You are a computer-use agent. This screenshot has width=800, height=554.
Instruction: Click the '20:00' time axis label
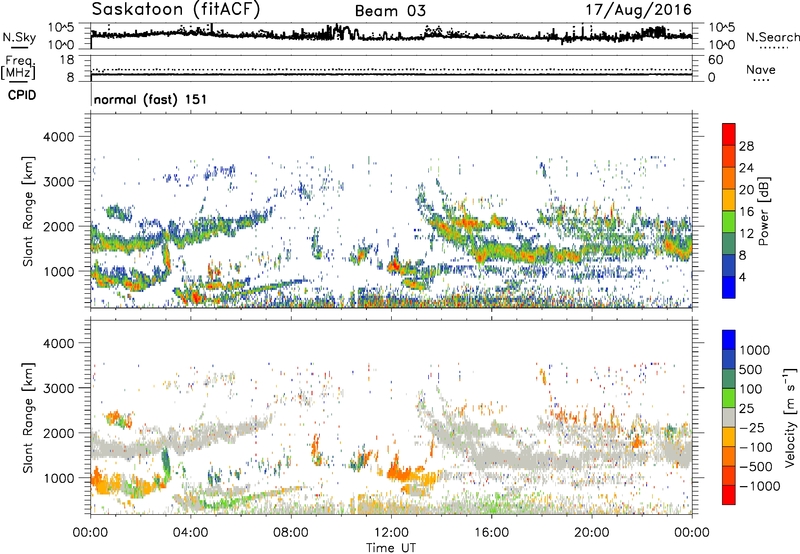coord(591,533)
